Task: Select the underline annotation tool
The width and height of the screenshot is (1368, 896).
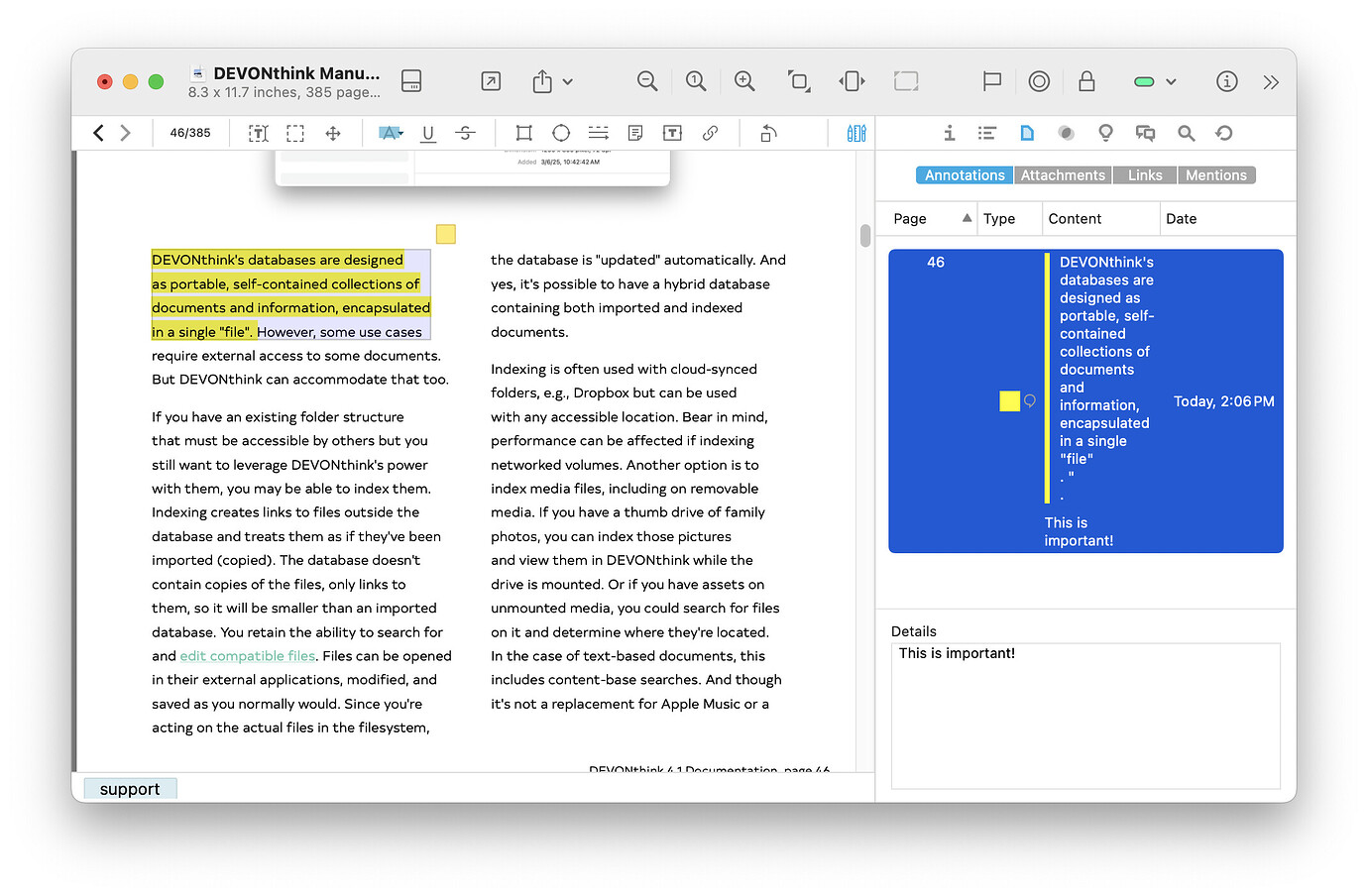Action: coord(427,132)
